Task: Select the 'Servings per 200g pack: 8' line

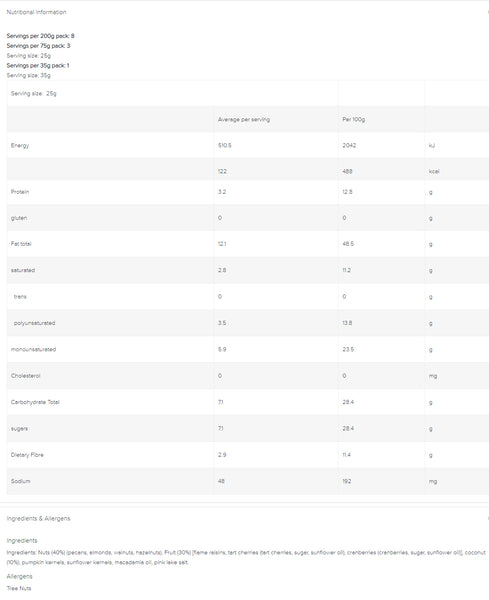Action: 41,36
